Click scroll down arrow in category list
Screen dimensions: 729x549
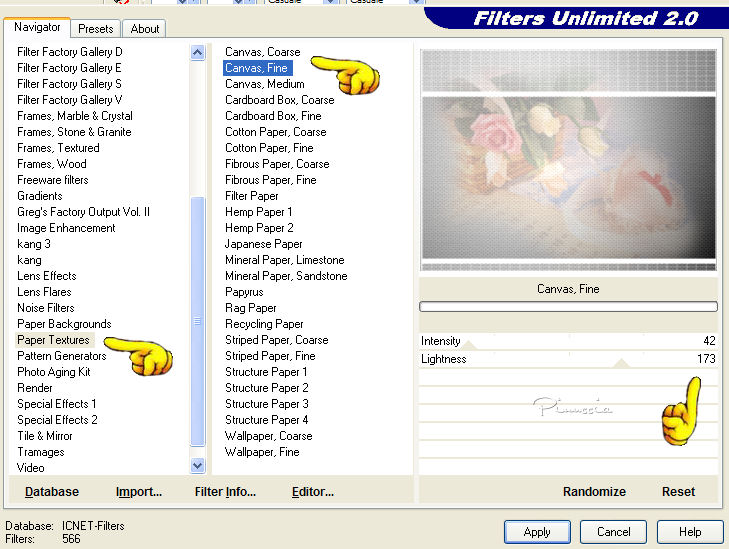[x=198, y=465]
